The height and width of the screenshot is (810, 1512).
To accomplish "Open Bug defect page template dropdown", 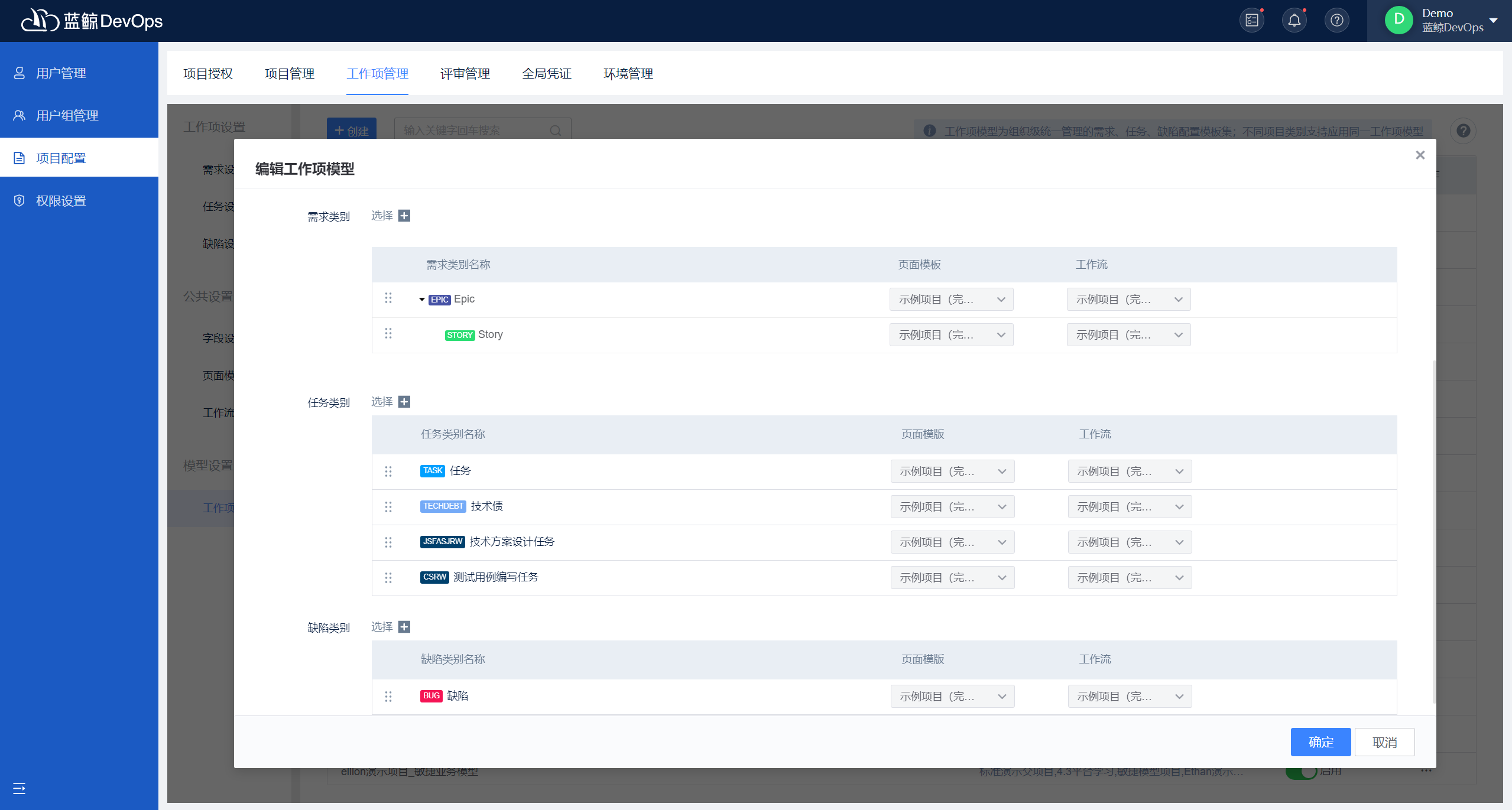I will click(950, 696).
